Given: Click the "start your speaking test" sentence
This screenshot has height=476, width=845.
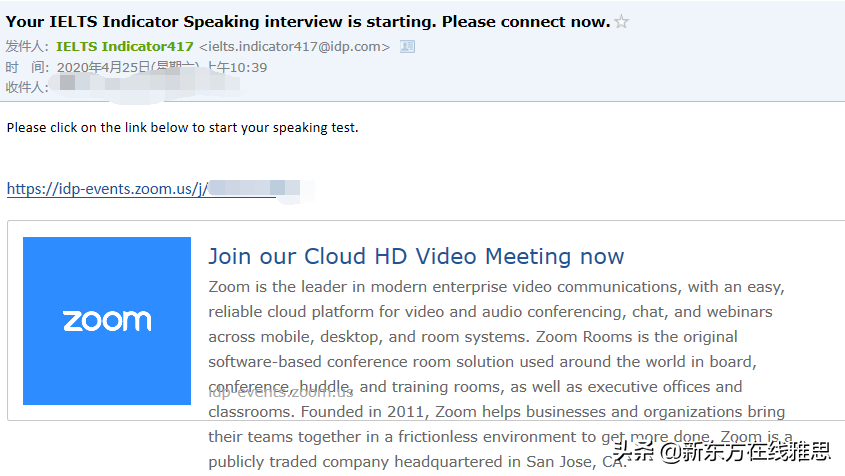Looking at the screenshot, I should click(x=182, y=127).
